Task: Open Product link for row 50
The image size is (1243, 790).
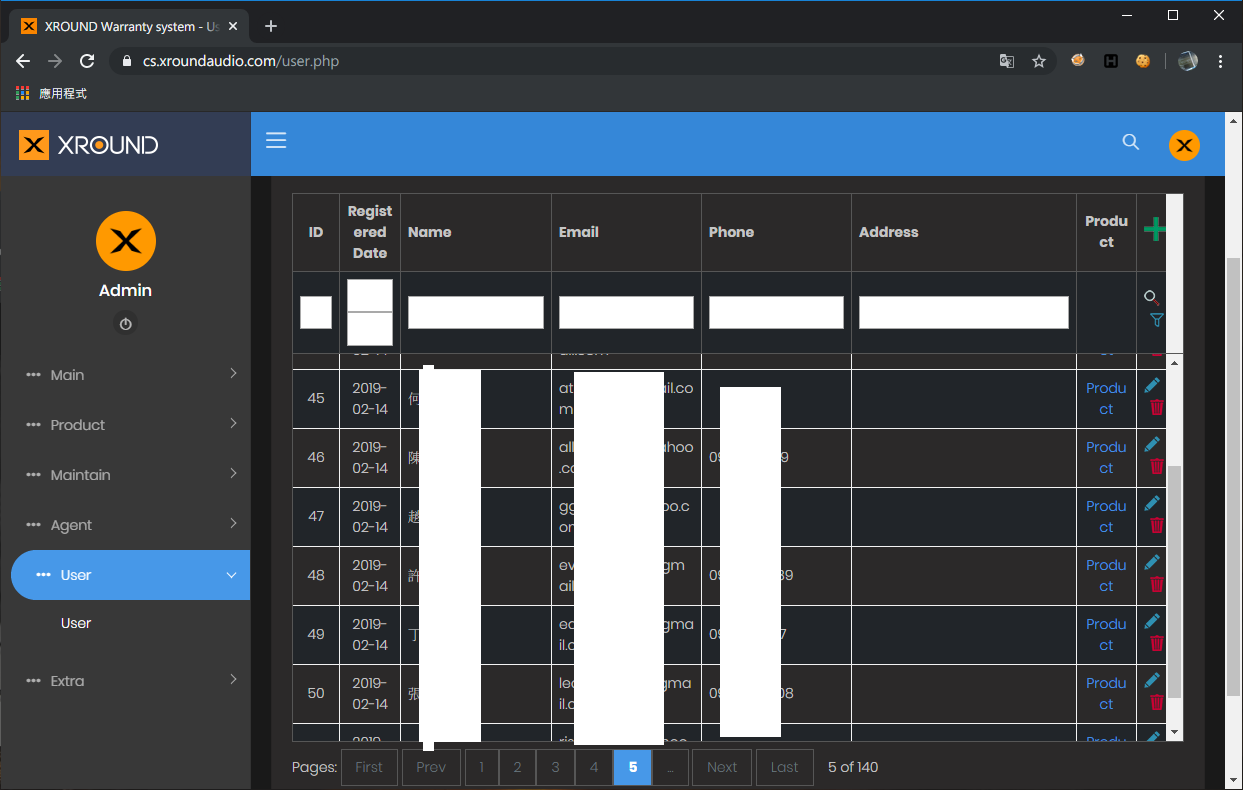Action: tap(1106, 693)
